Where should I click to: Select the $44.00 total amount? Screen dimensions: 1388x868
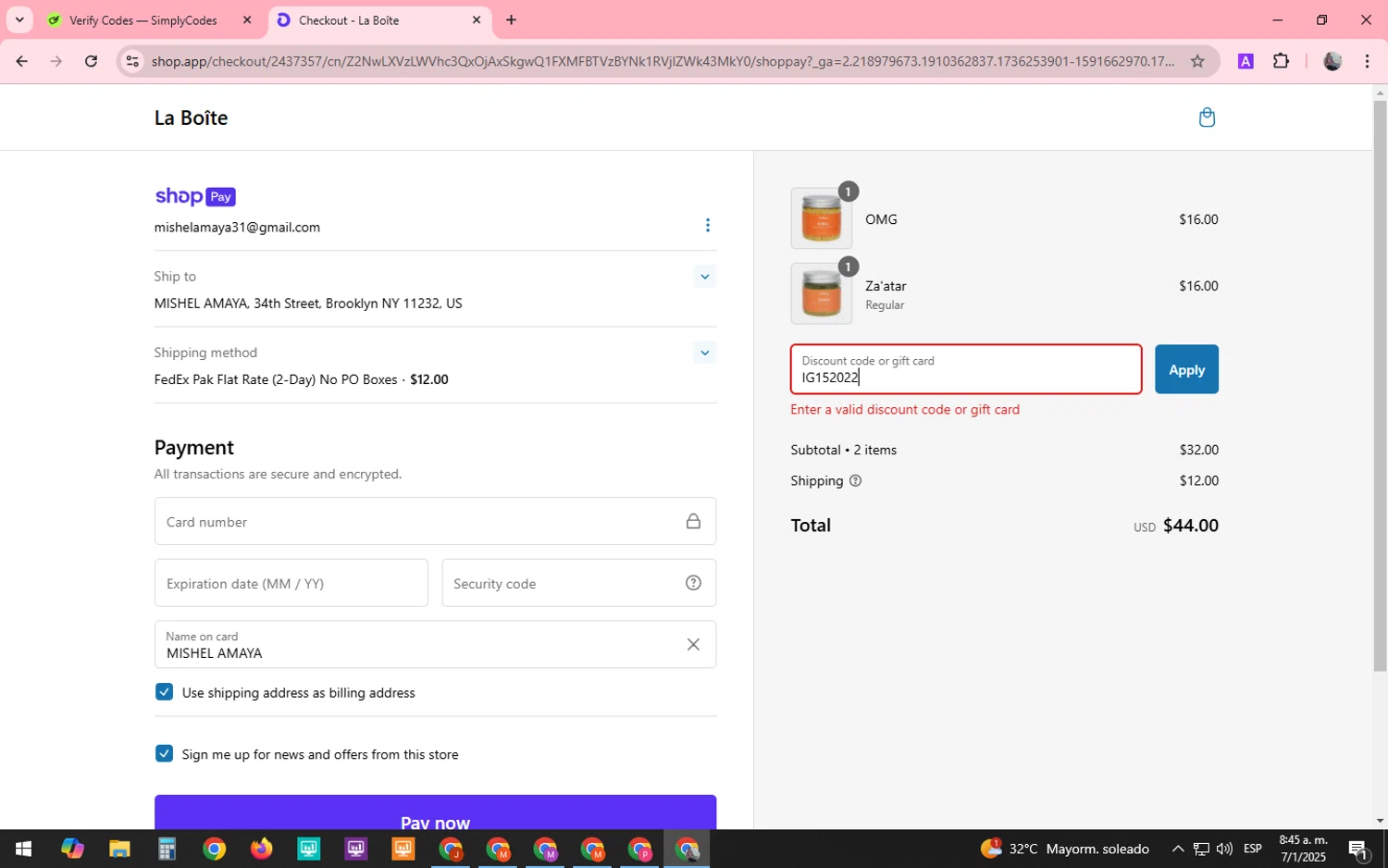(x=1191, y=526)
